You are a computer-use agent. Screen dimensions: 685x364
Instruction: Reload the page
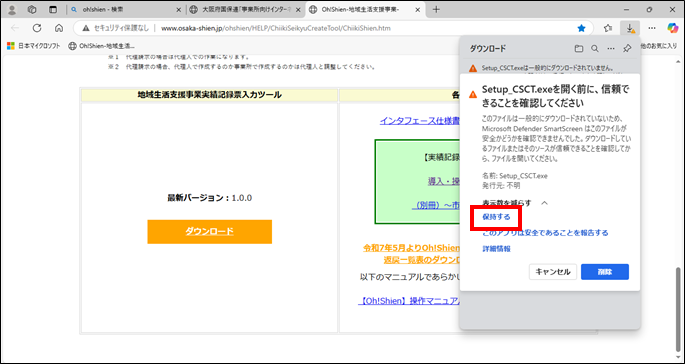(x=37, y=28)
